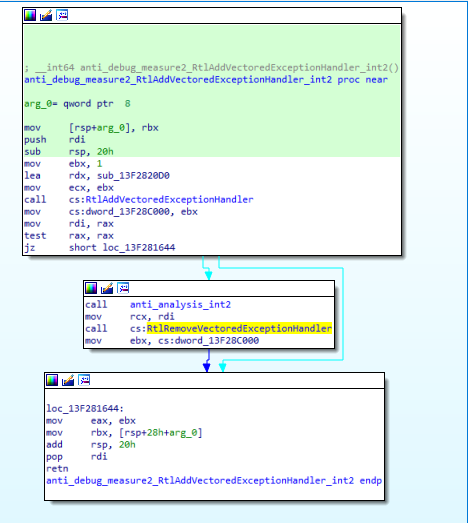Select proc near function name line

tap(206, 80)
